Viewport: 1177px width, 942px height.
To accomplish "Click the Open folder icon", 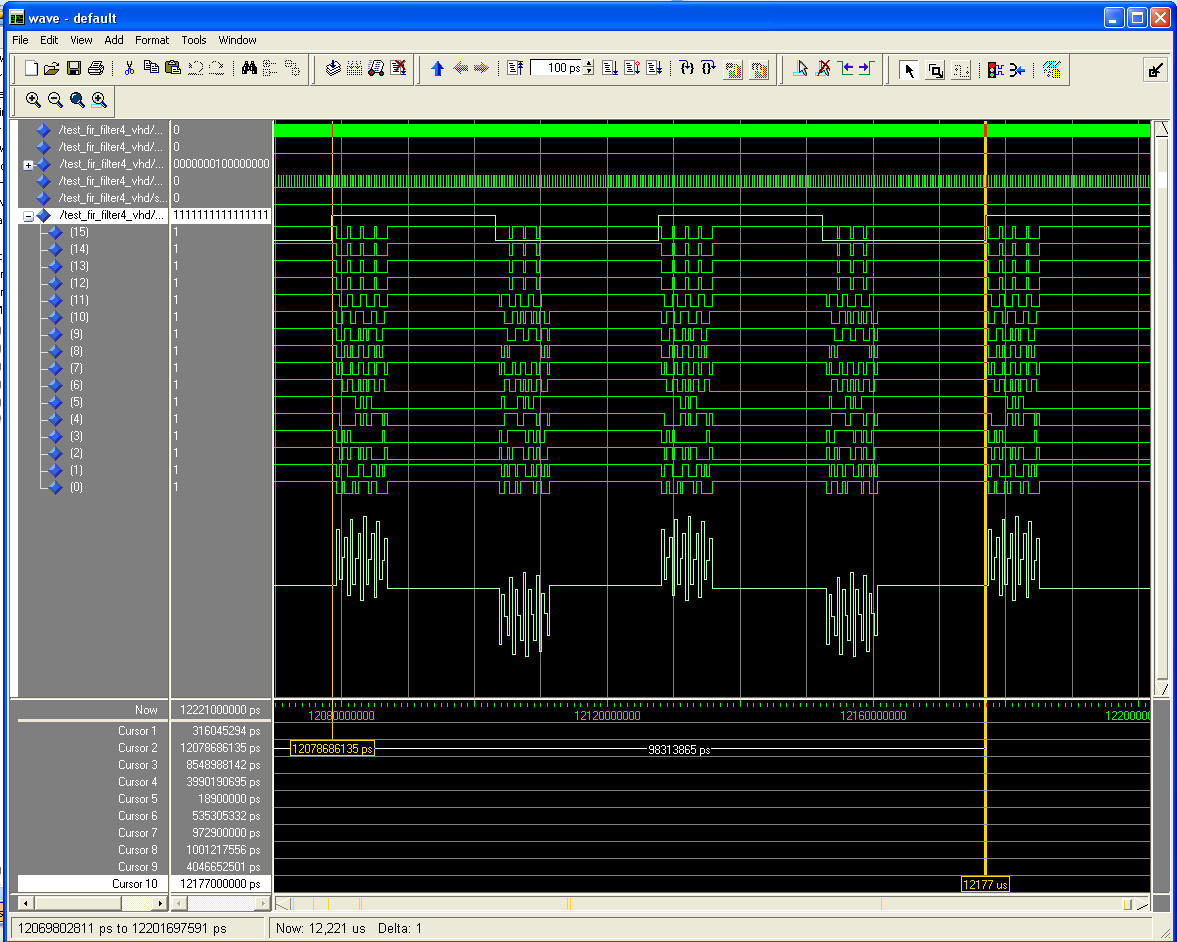I will 52,69.
